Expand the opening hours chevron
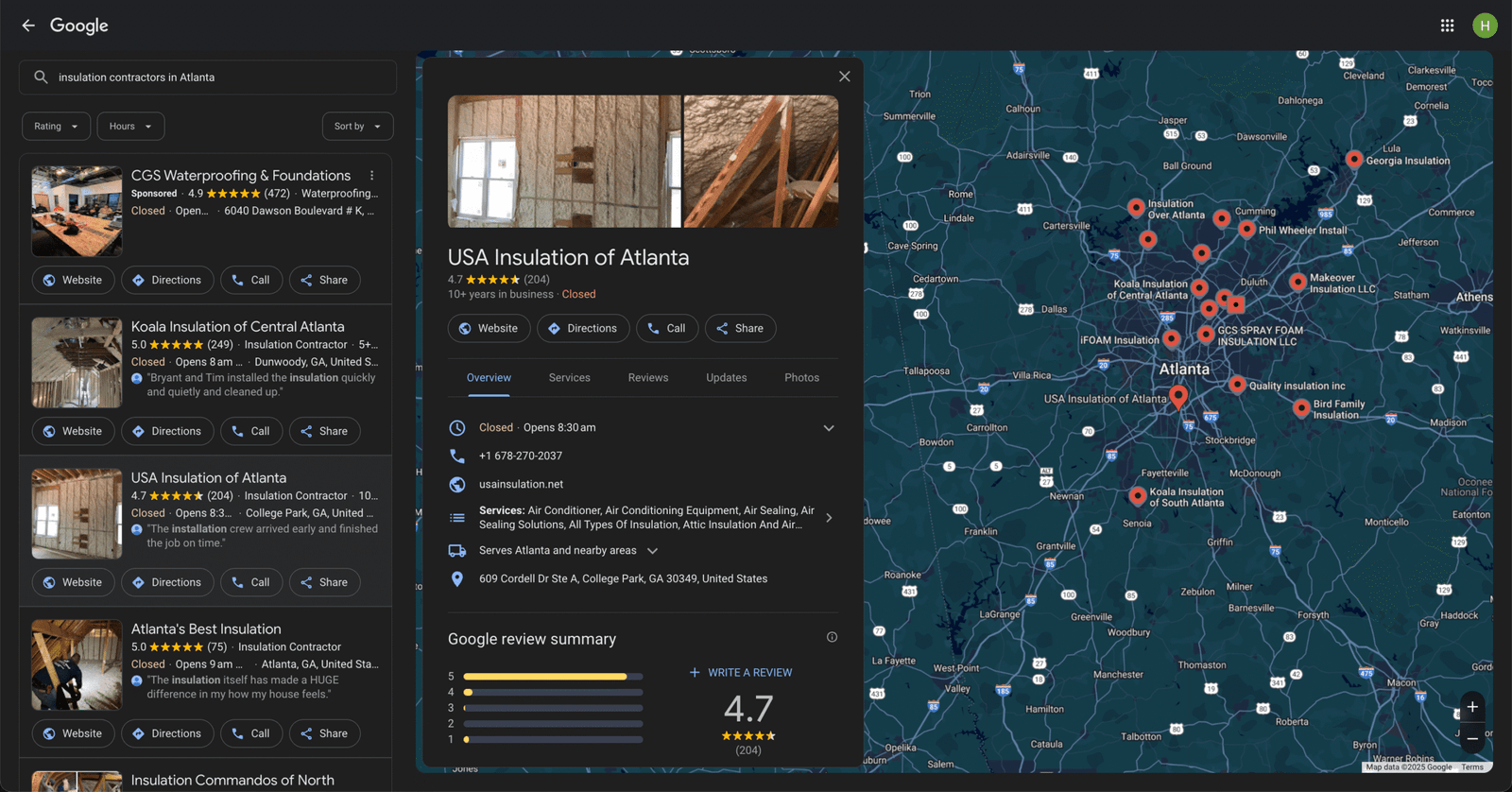This screenshot has height=792, width=1512. pyautogui.click(x=829, y=428)
